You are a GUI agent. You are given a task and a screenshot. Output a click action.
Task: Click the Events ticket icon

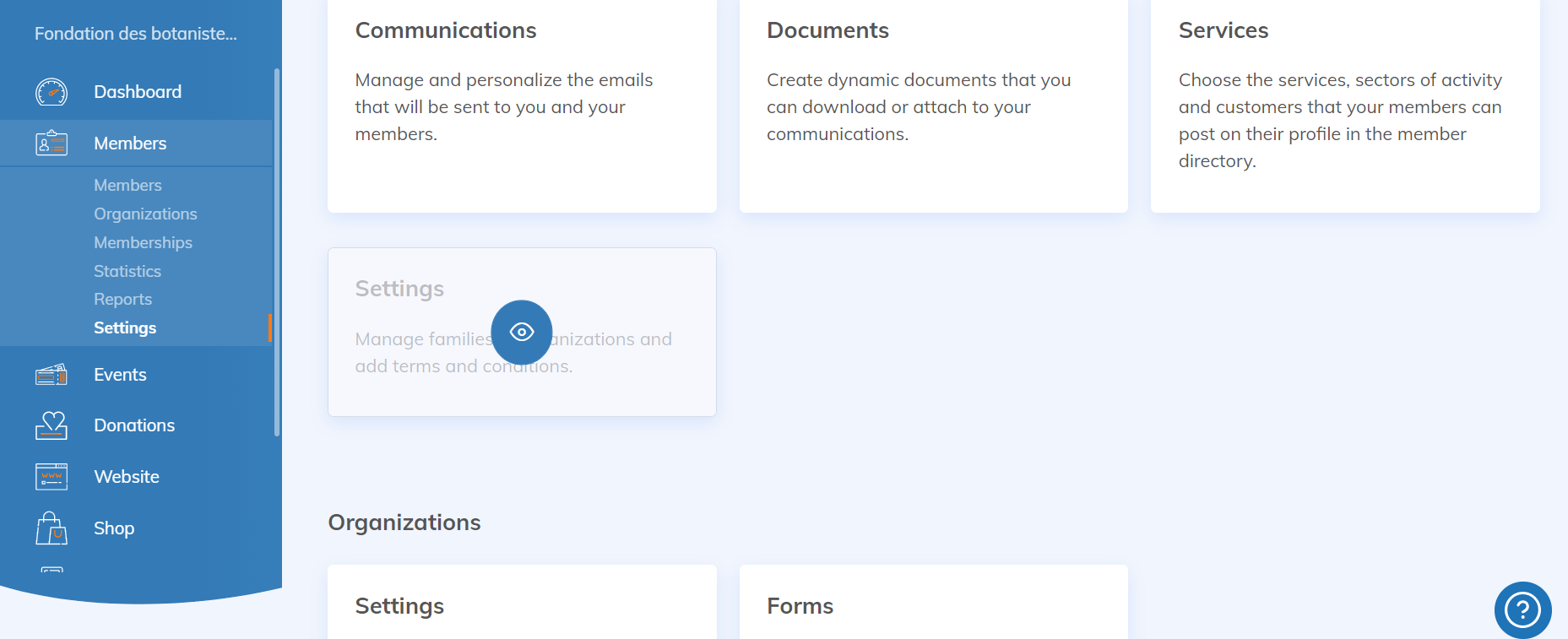click(52, 375)
